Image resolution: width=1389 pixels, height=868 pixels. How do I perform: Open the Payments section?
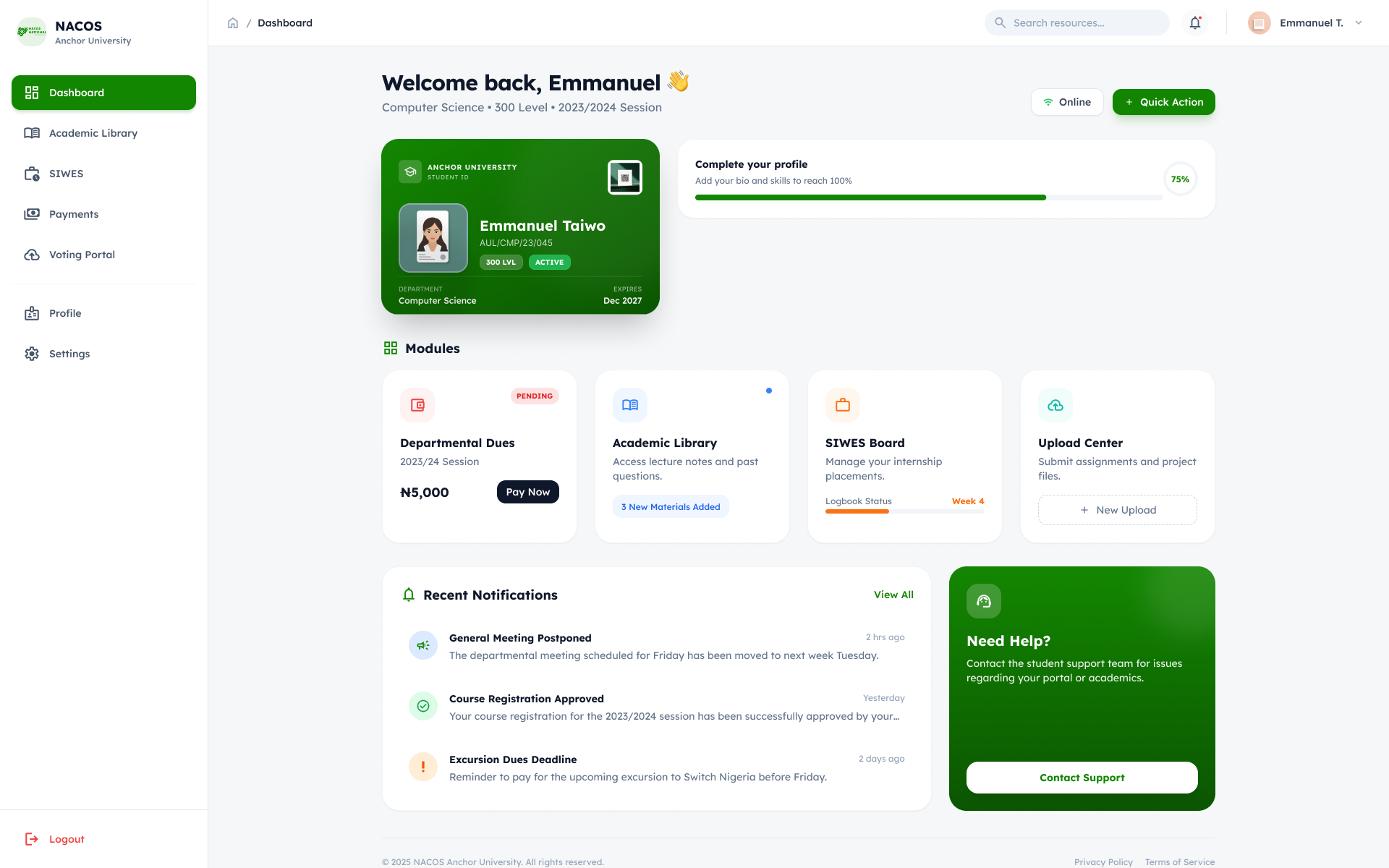pyautogui.click(x=73, y=214)
